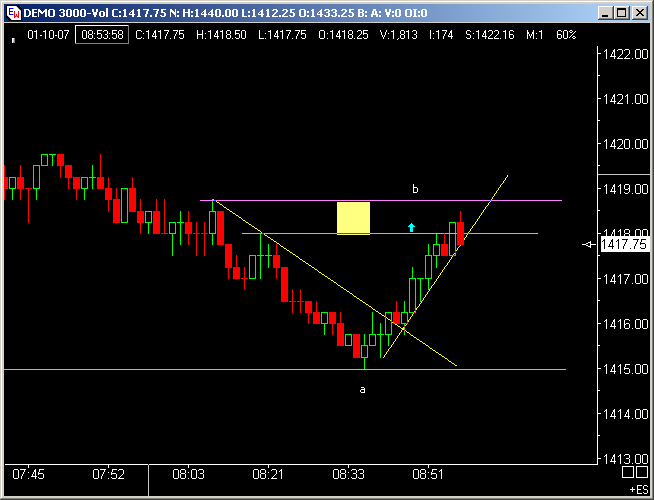This screenshot has height=500, width=654.
Task: Click the 1419.00 price axis label
Action: click(626, 189)
